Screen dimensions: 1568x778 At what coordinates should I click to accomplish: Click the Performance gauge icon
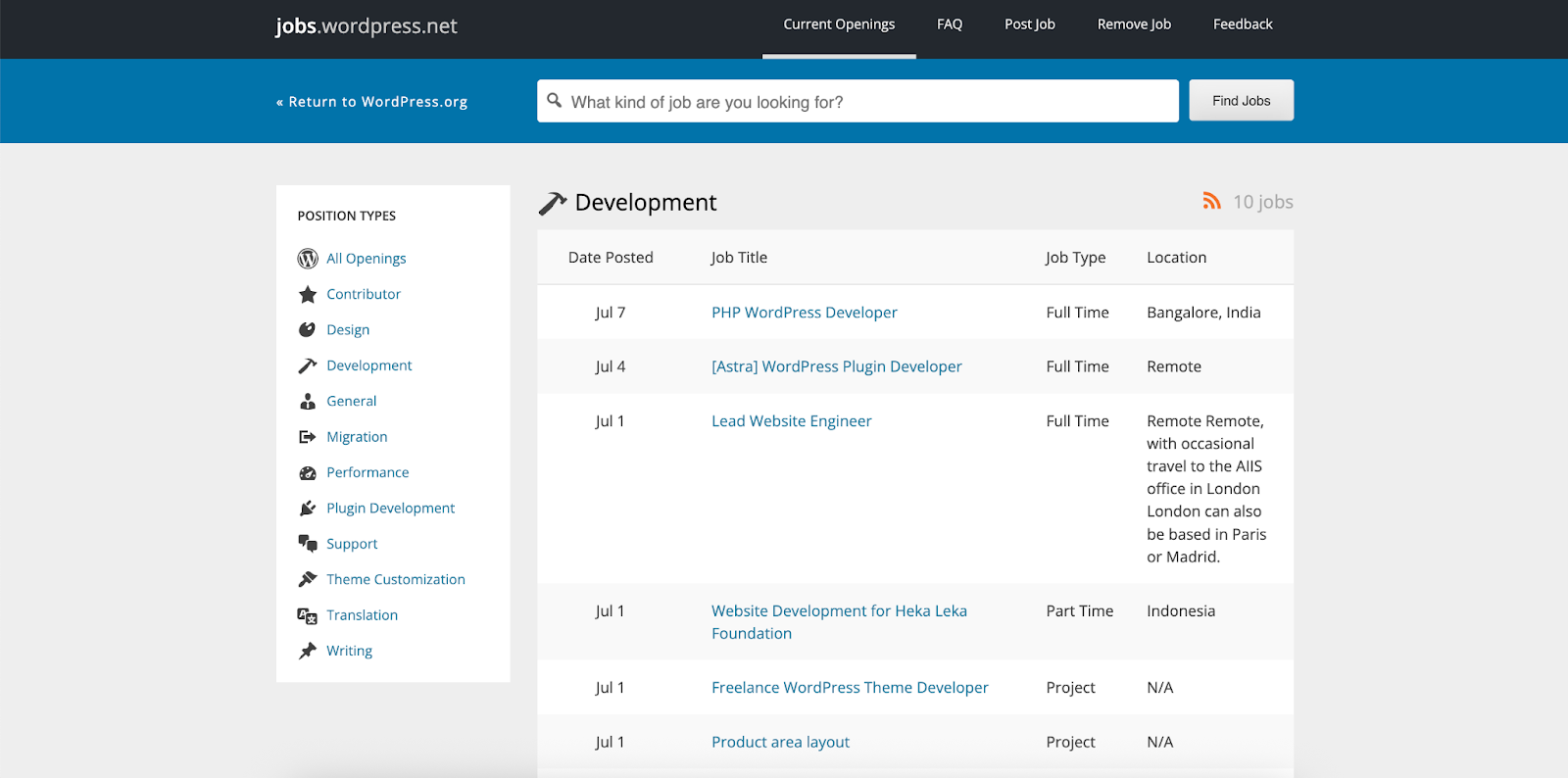308,472
